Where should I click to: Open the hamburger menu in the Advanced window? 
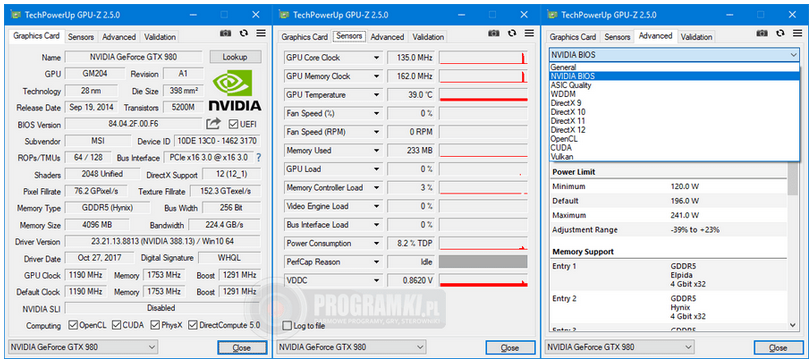click(797, 33)
